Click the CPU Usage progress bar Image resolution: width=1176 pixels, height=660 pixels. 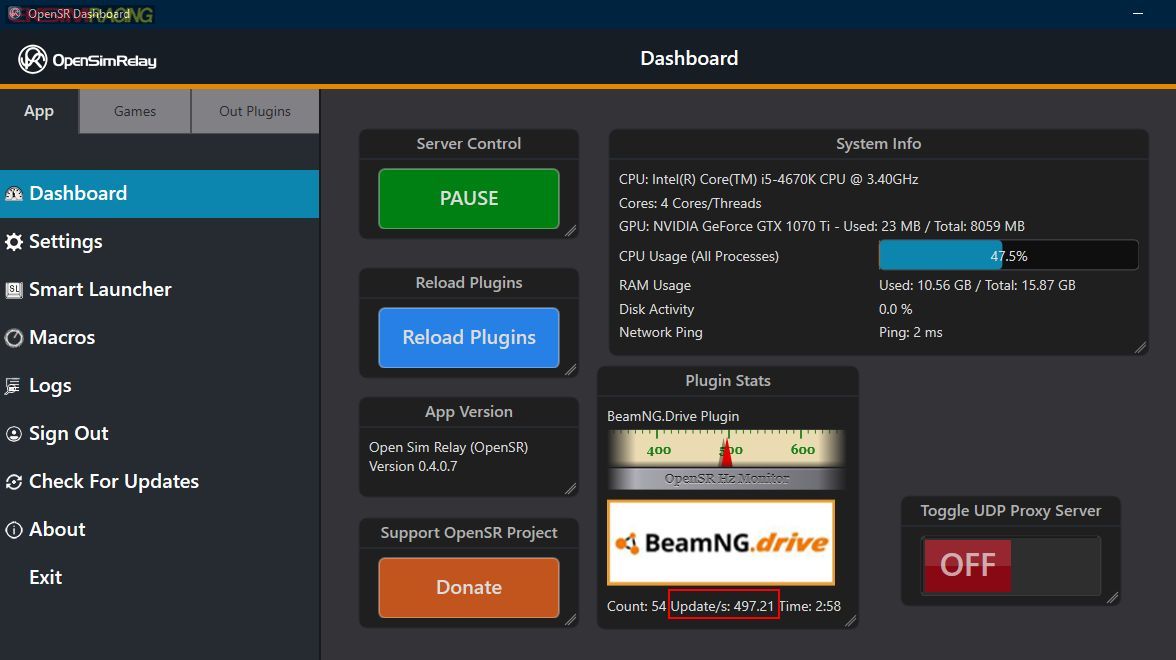coord(1008,256)
